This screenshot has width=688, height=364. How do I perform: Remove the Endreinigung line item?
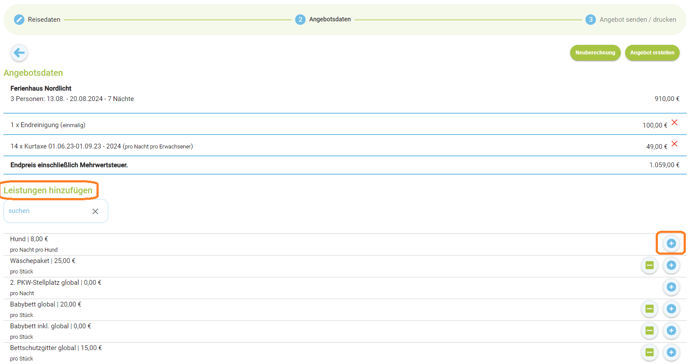(x=674, y=122)
